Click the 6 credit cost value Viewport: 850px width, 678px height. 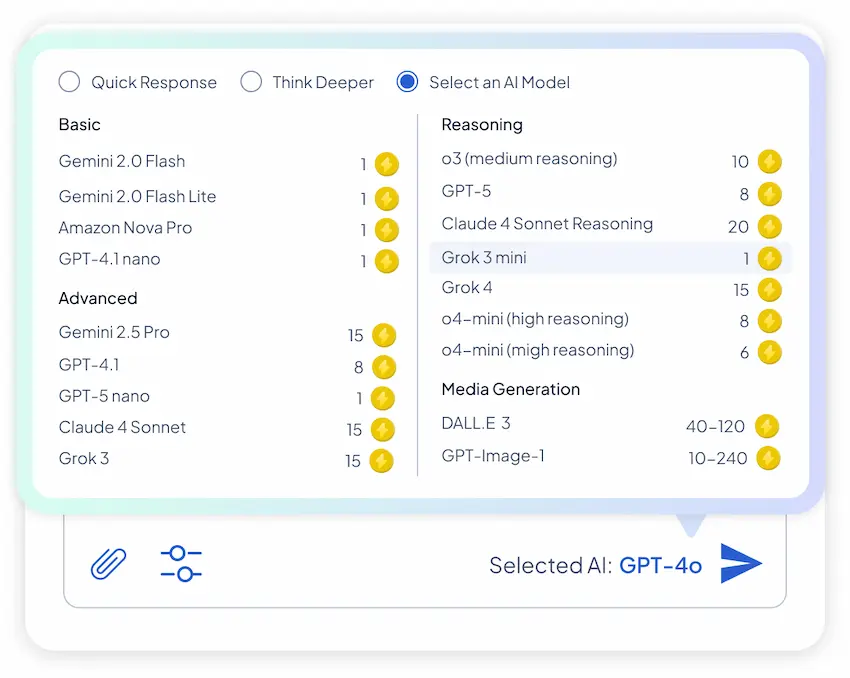click(744, 353)
